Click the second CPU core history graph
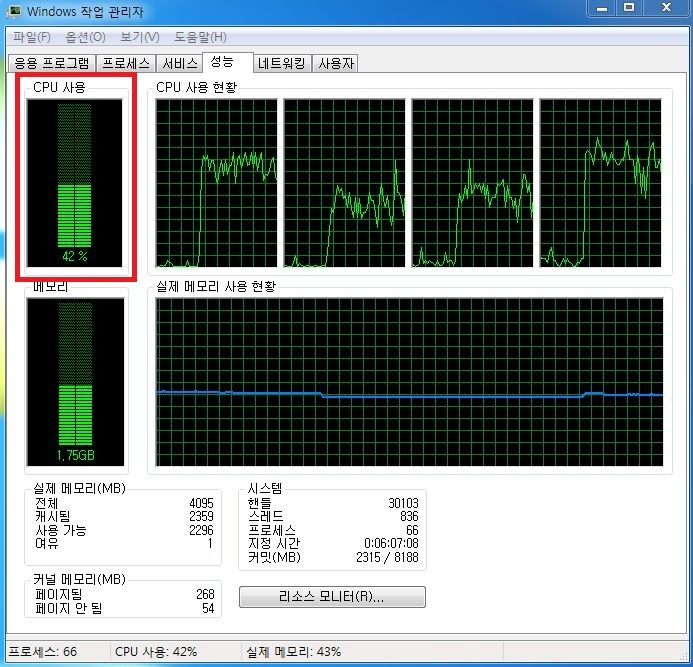This screenshot has height=667, width=693. point(344,183)
